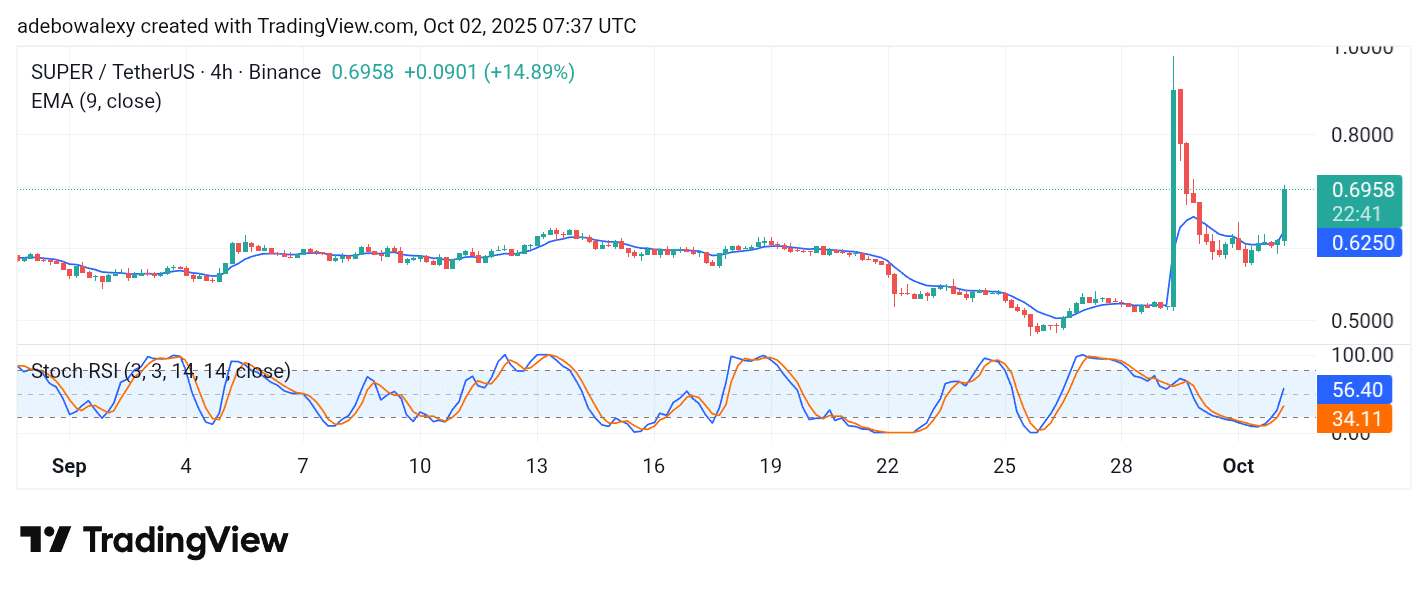Screen dimensions: 1428x591
Task: Click the Oct label on time axis
Action: [x=1238, y=467]
